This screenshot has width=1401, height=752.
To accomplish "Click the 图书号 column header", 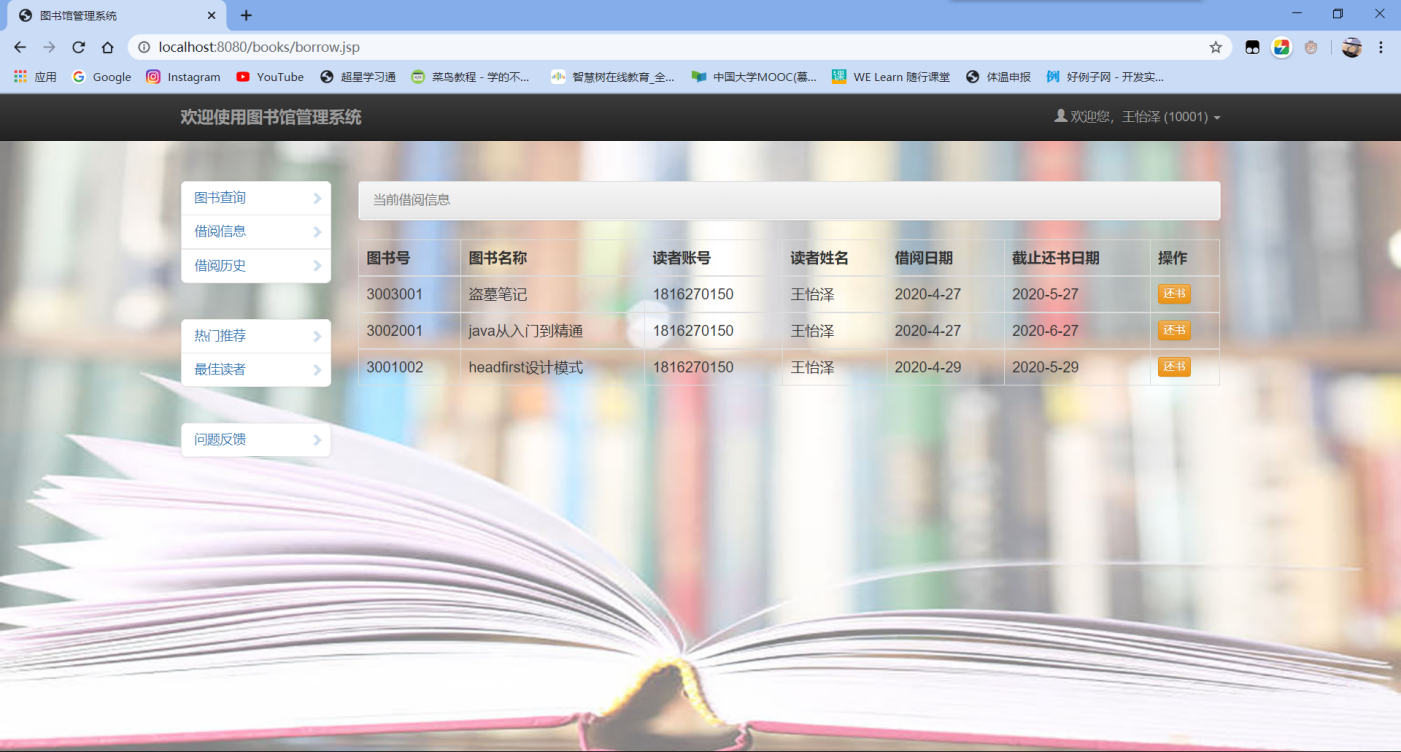I will (388, 258).
